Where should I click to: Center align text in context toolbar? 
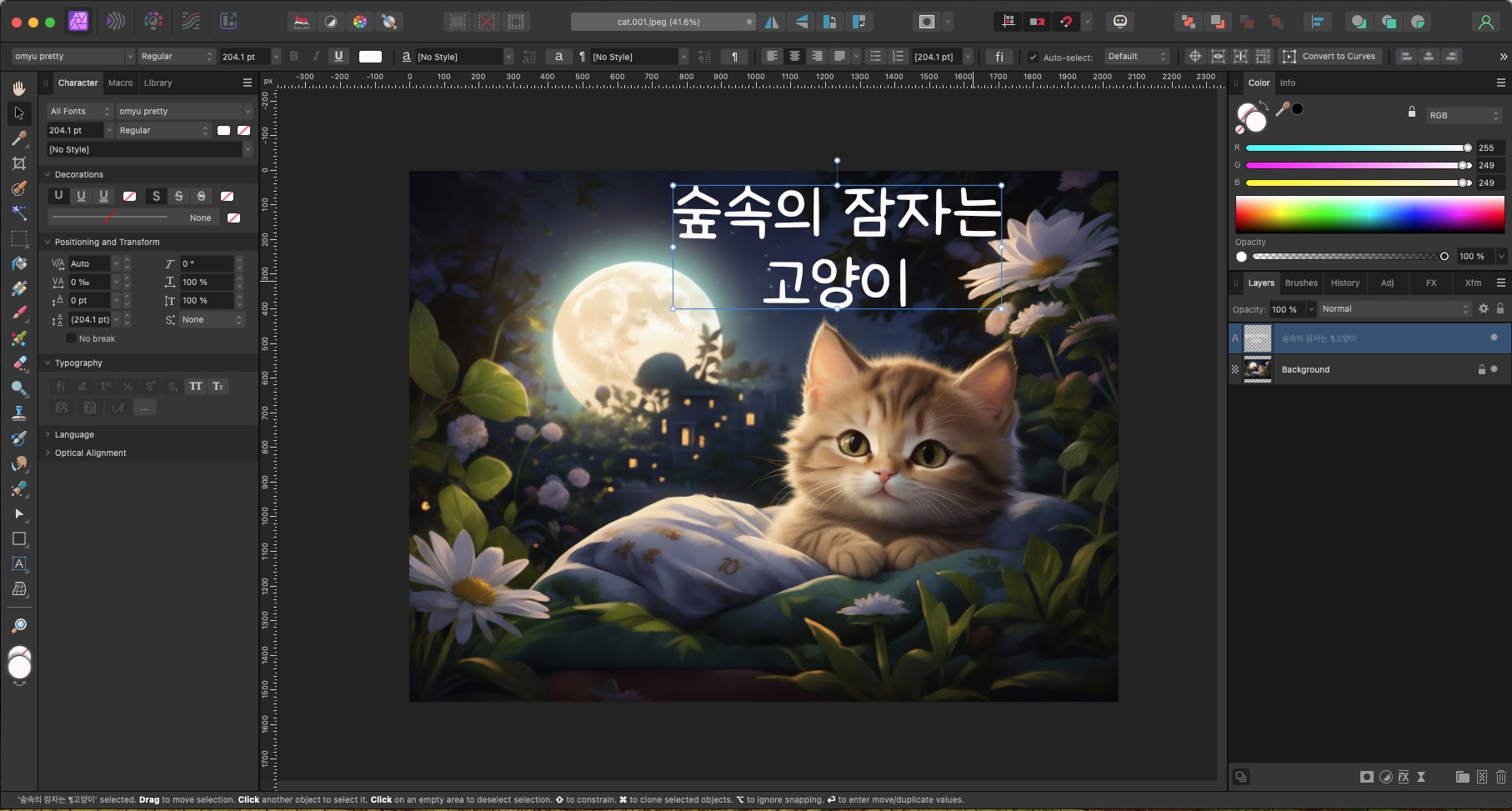[794, 57]
